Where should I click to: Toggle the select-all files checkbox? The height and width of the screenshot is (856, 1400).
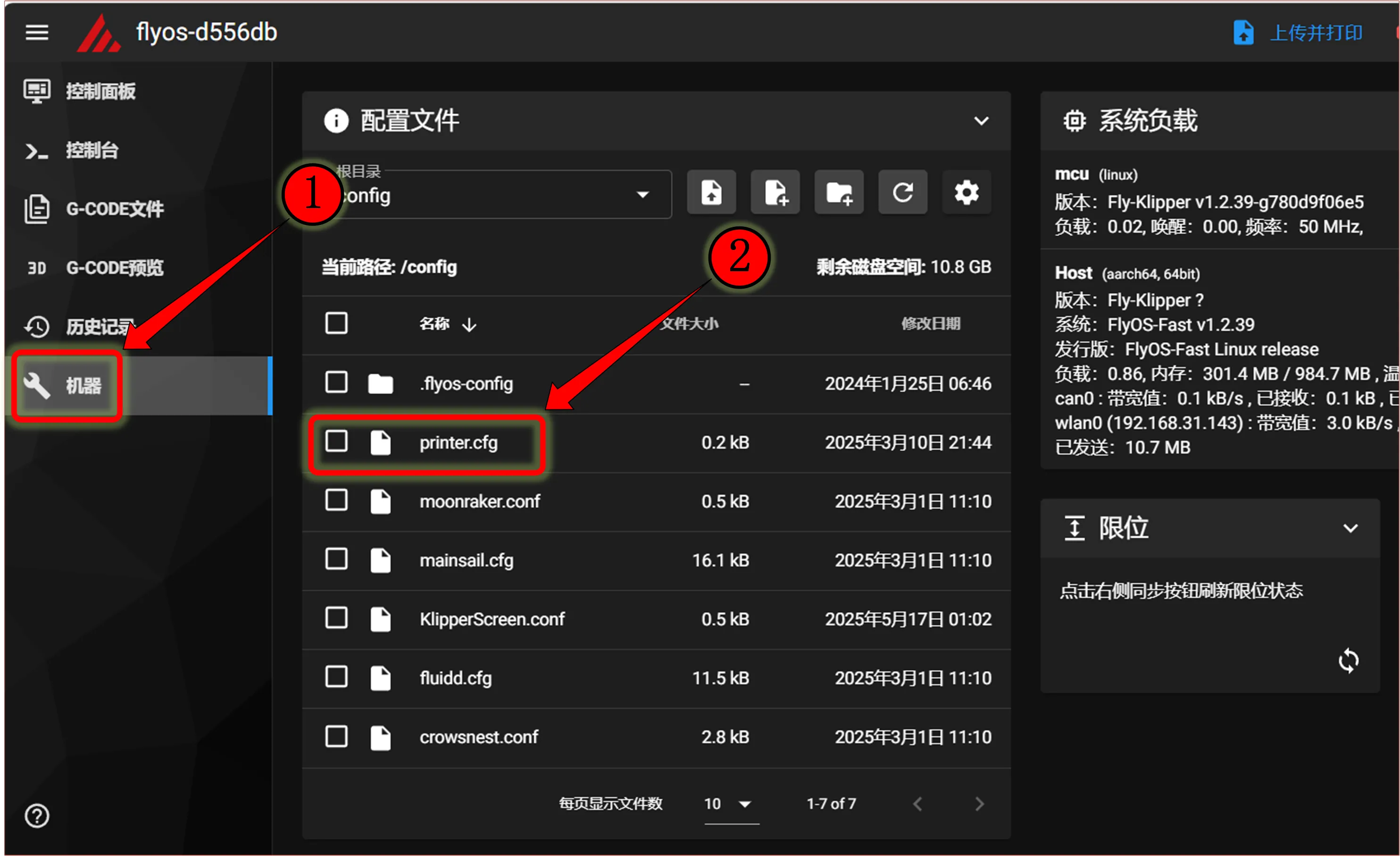pyautogui.click(x=336, y=323)
